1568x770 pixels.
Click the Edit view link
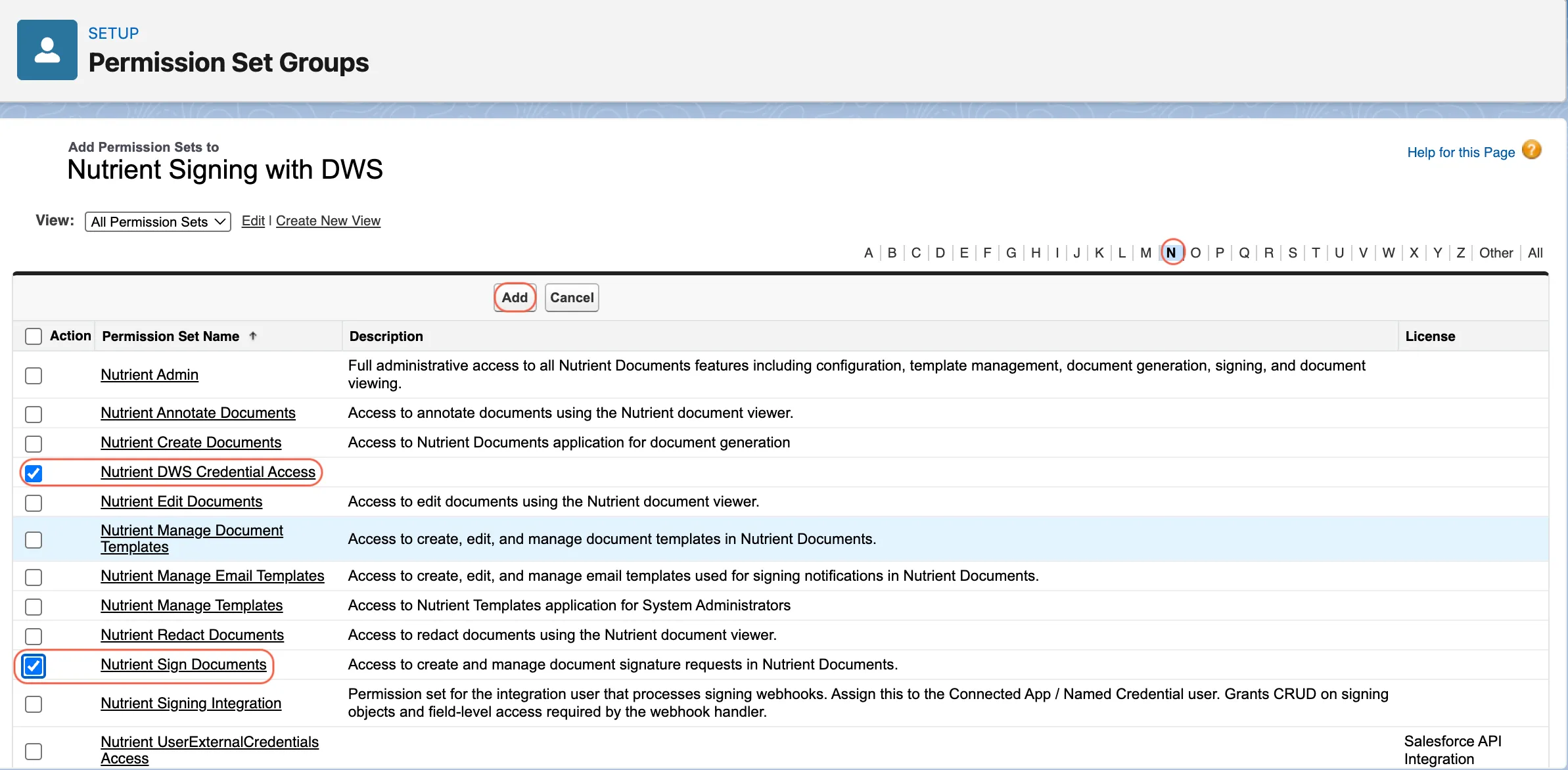tap(253, 221)
